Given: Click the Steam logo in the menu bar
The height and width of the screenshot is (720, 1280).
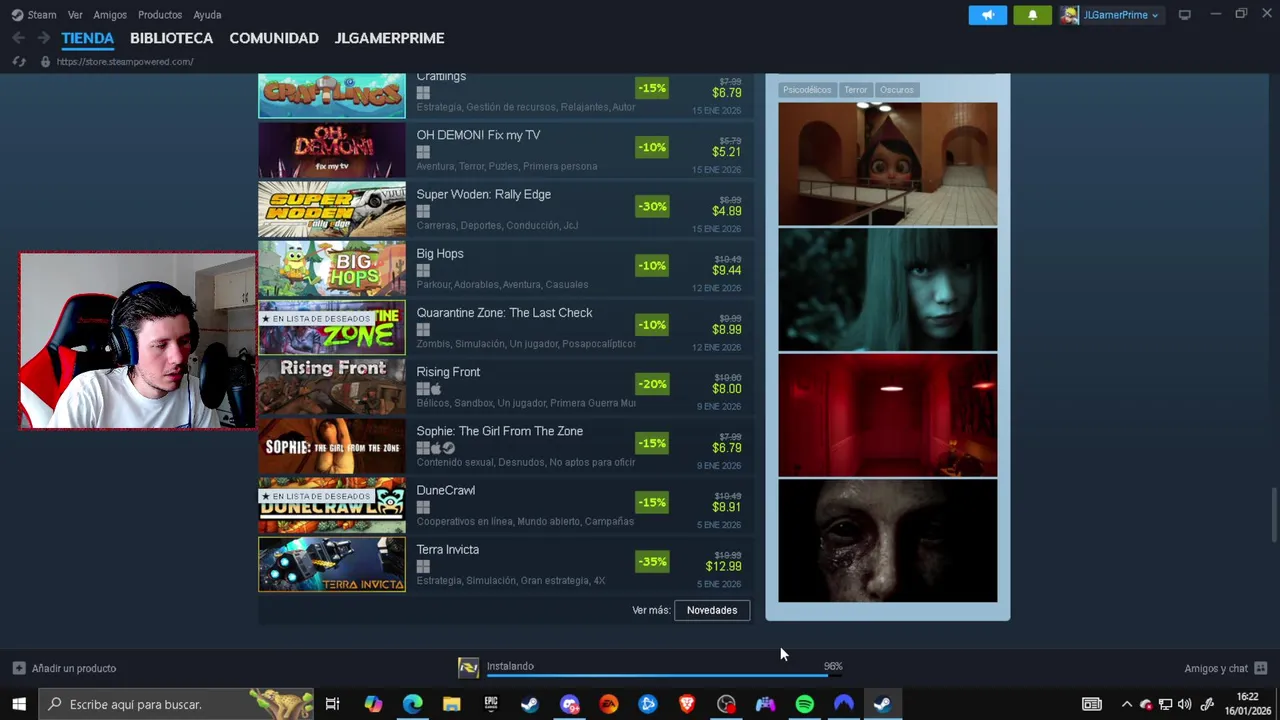Looking at the screenshot, I should click(17, 15).
